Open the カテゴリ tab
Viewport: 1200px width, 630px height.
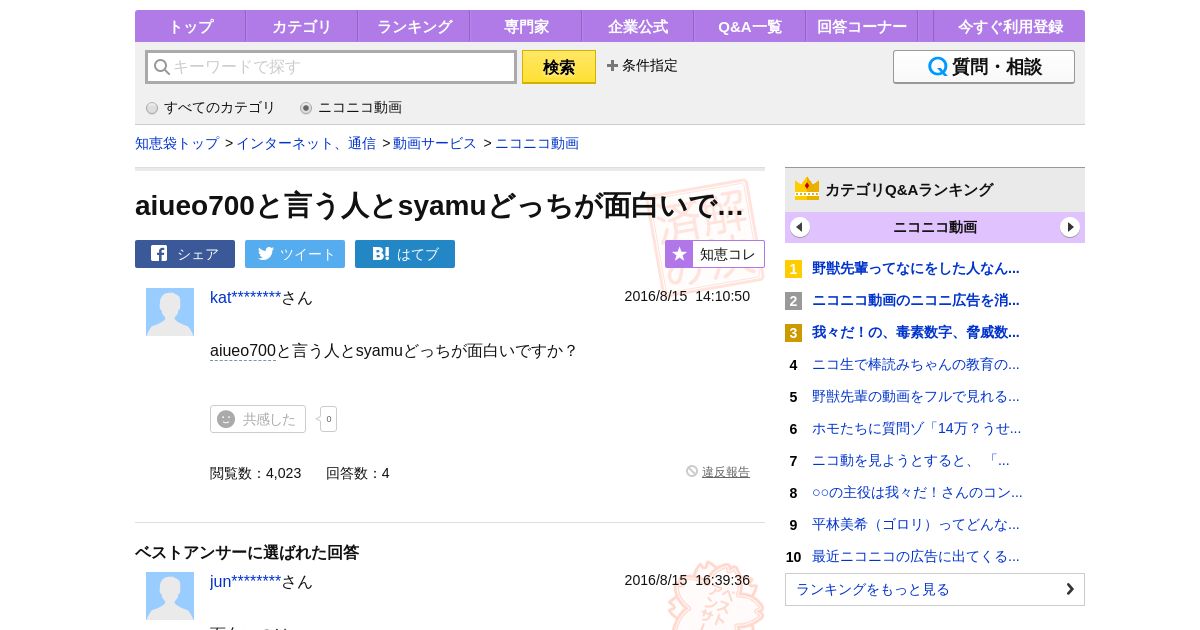[302, 27]
